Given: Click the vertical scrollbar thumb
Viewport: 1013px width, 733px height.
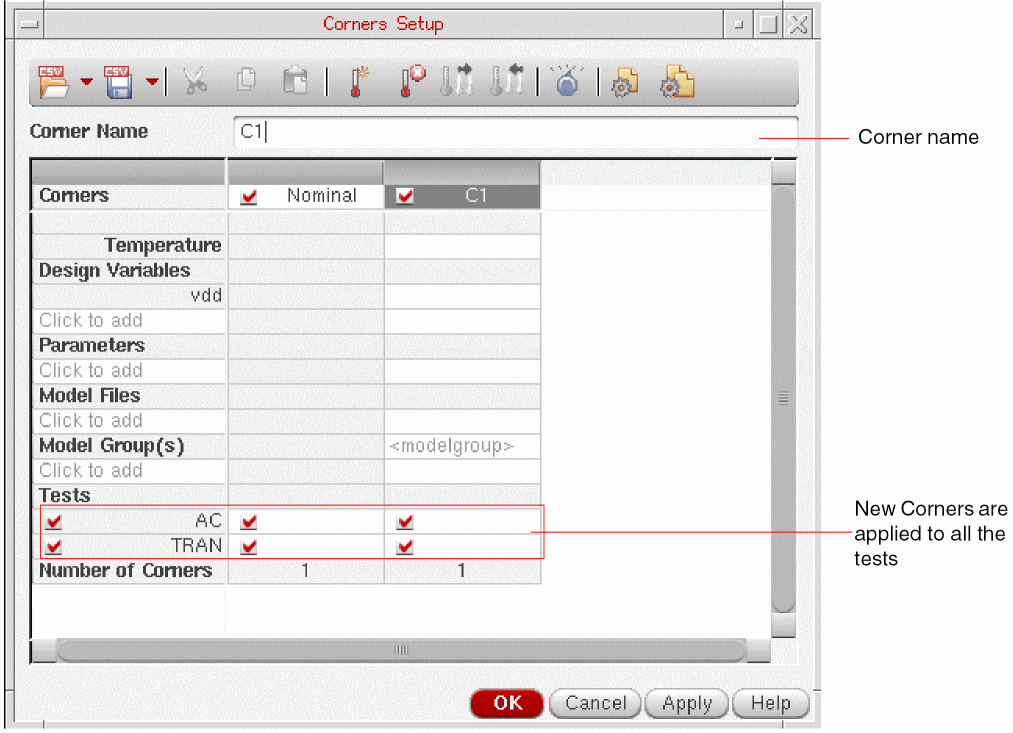Looking at the screenshot, I should click(x=783, y=398).
